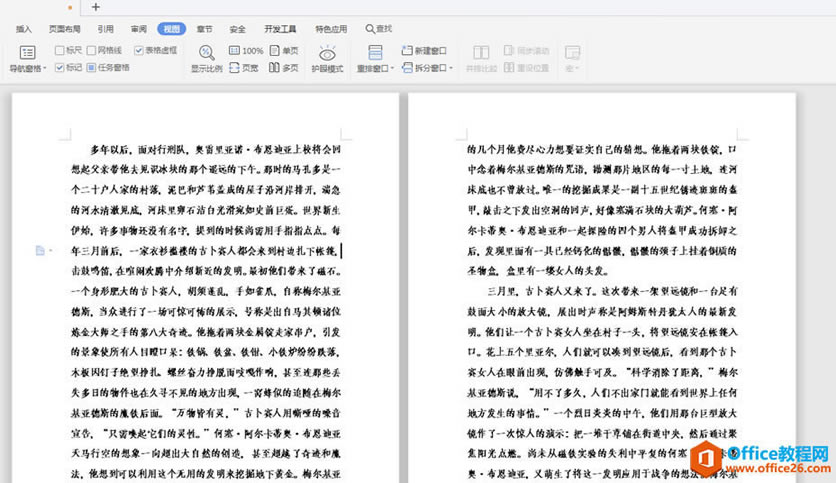This screenshot has width=836, height=483.
Task: Add a new document tab with plus
Action: (x=95, y=7)
